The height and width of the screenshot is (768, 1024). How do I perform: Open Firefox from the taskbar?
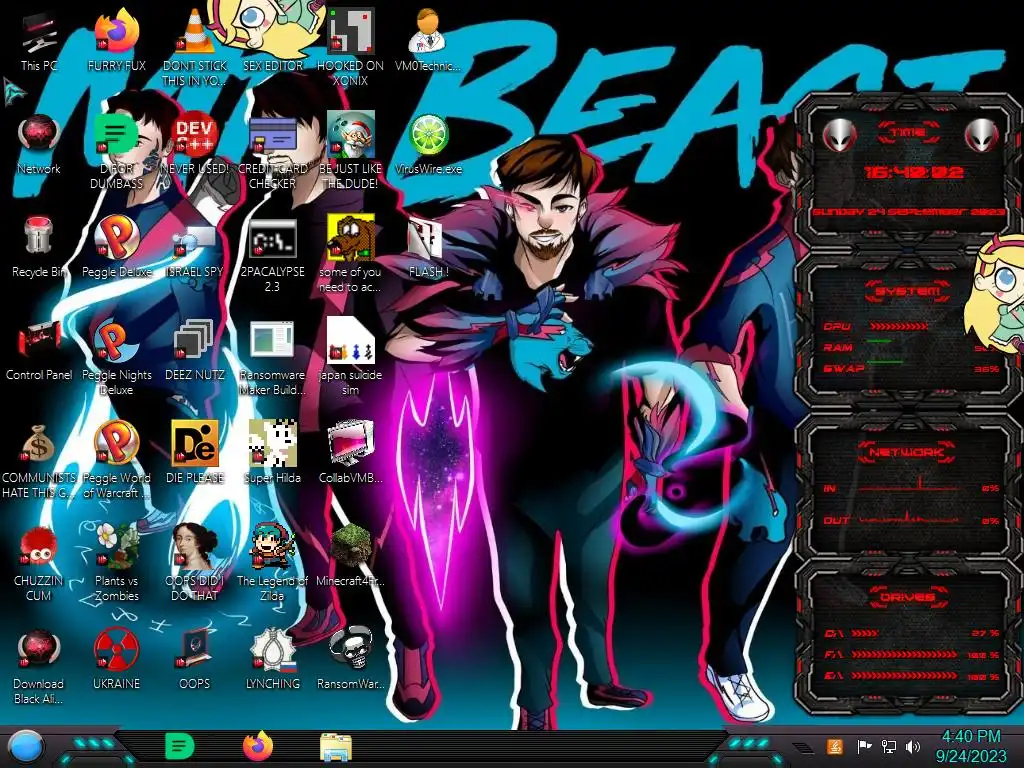point(258,746)
